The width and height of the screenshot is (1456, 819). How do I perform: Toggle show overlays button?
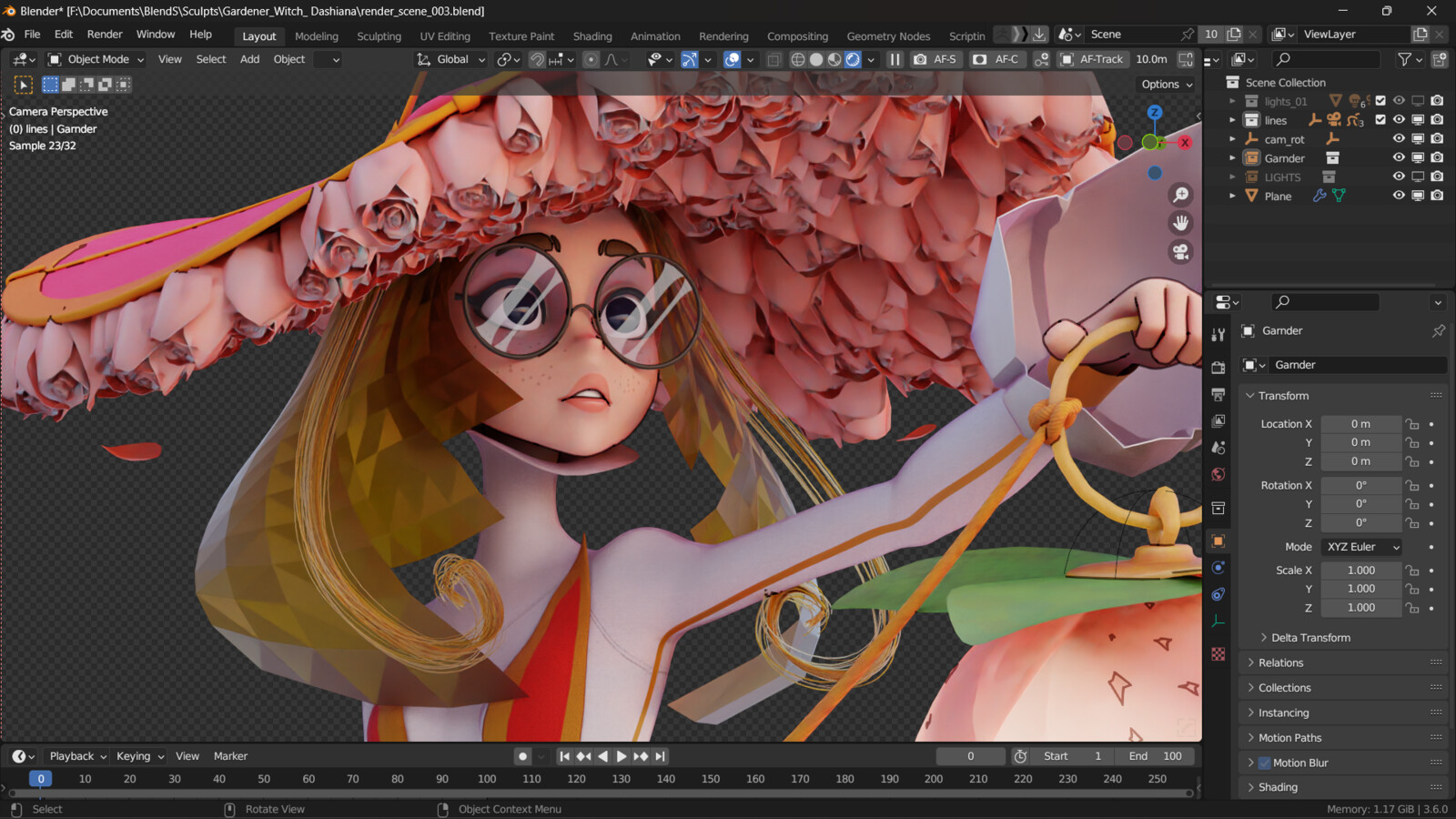pyautogui.click(x=732, y=59)
